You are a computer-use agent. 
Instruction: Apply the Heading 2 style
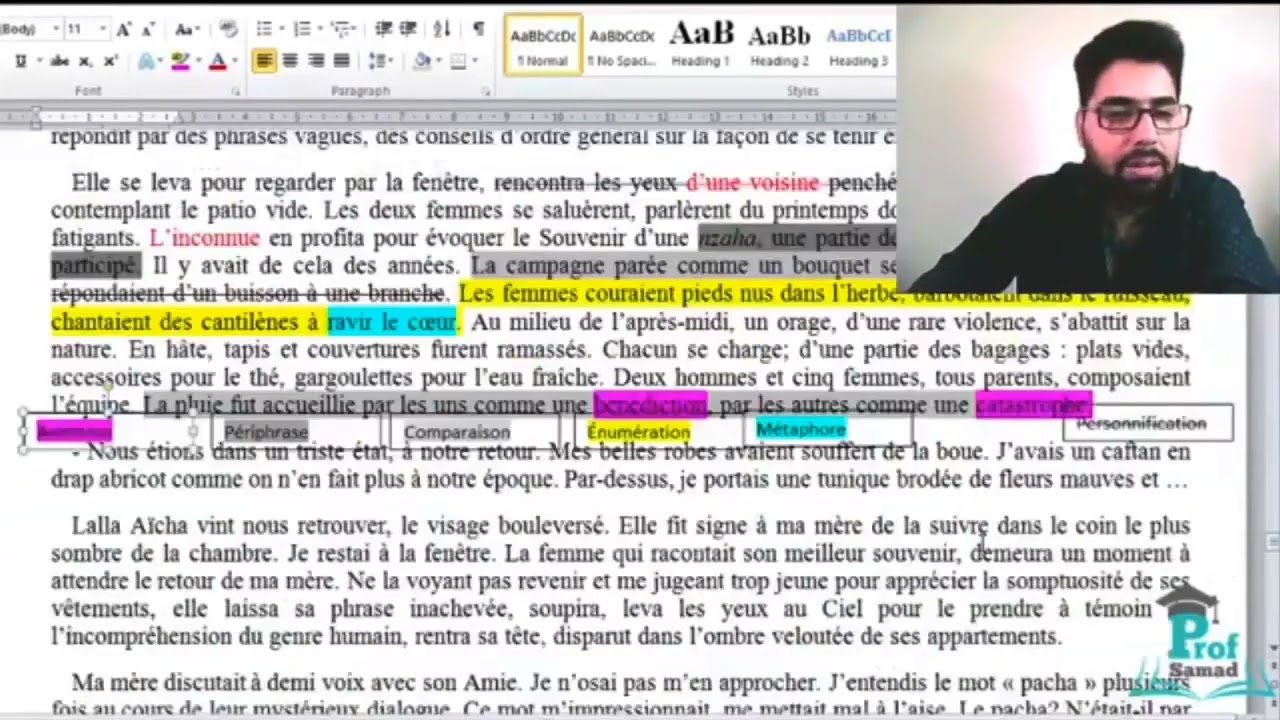point(778,44)
